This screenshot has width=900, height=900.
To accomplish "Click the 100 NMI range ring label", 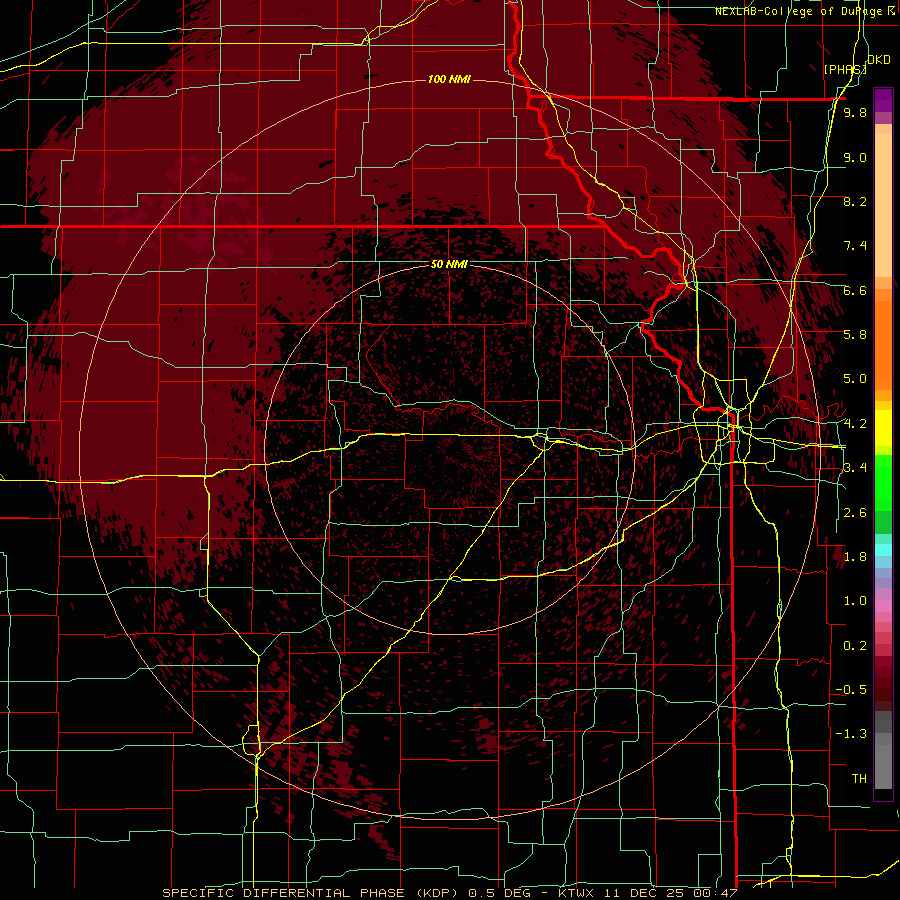I will coord(449,79).
